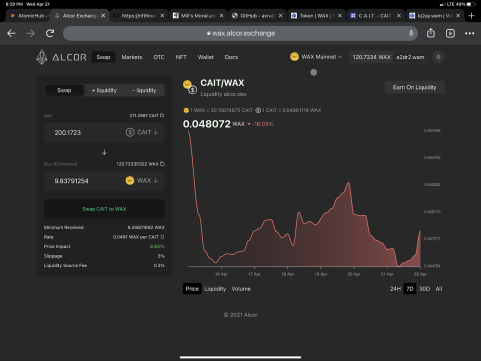The image size is (481, 361).
Task: Click the Liquidity alcor.dex subtitle
Action: pyautogui.click(x=224, y=94)
